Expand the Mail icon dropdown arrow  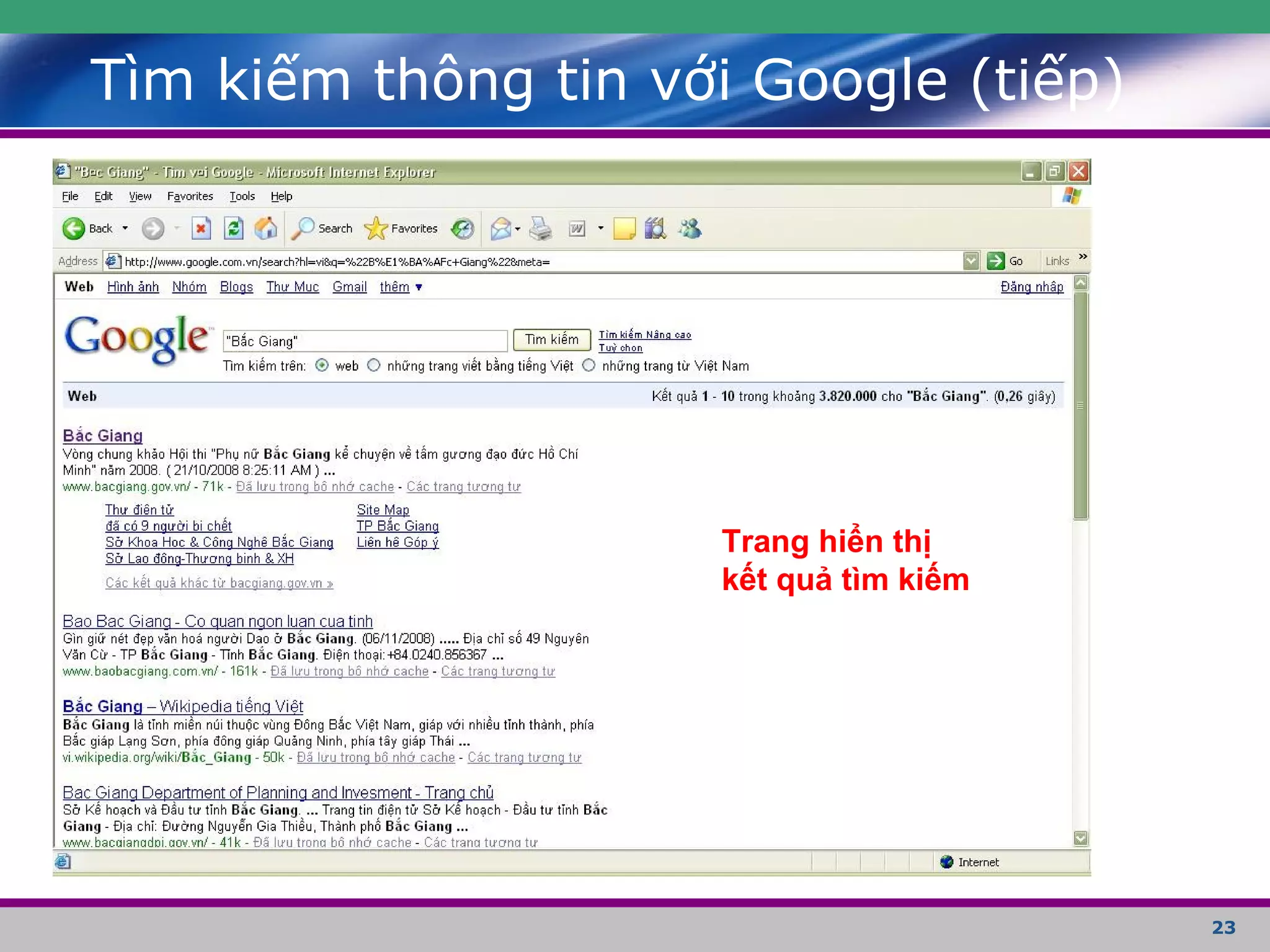click(x=518, y=229)
